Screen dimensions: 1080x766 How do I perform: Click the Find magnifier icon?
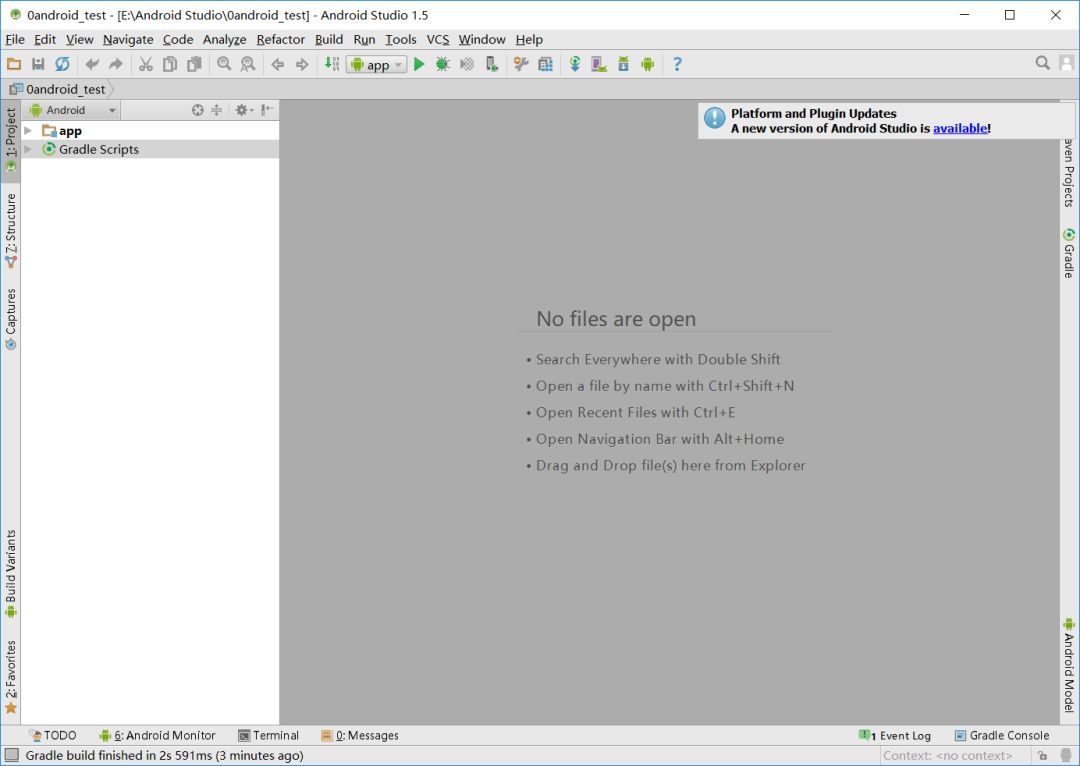click(x=224, y=64)
